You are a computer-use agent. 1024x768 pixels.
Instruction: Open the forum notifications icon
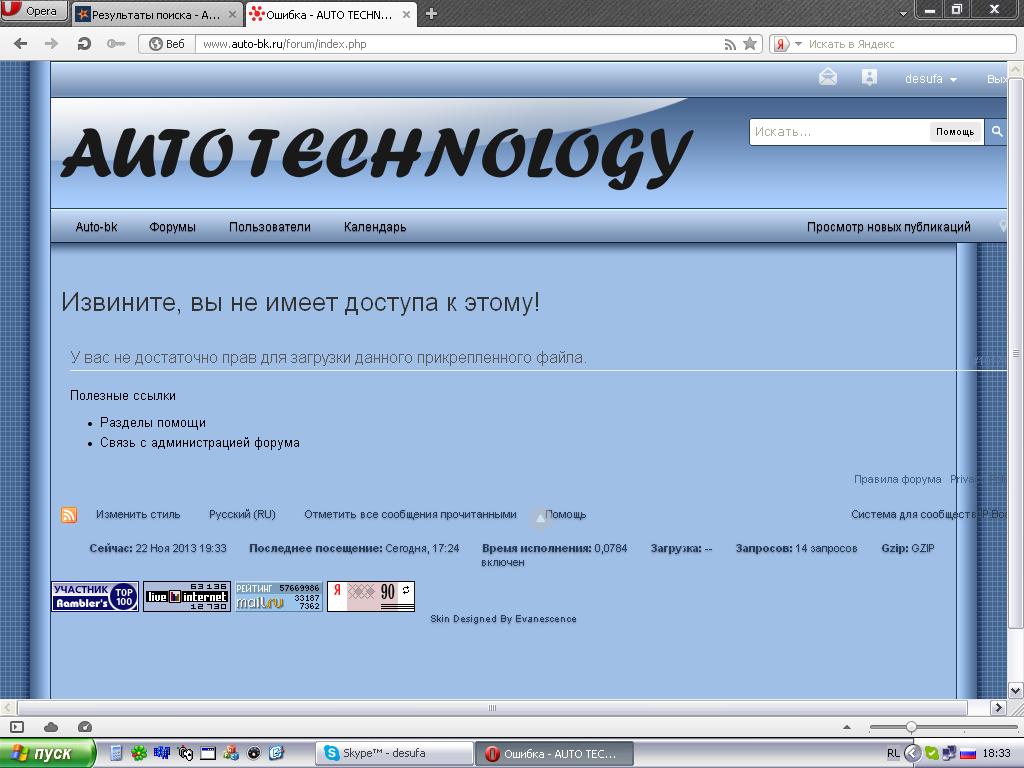coord(869,78)
